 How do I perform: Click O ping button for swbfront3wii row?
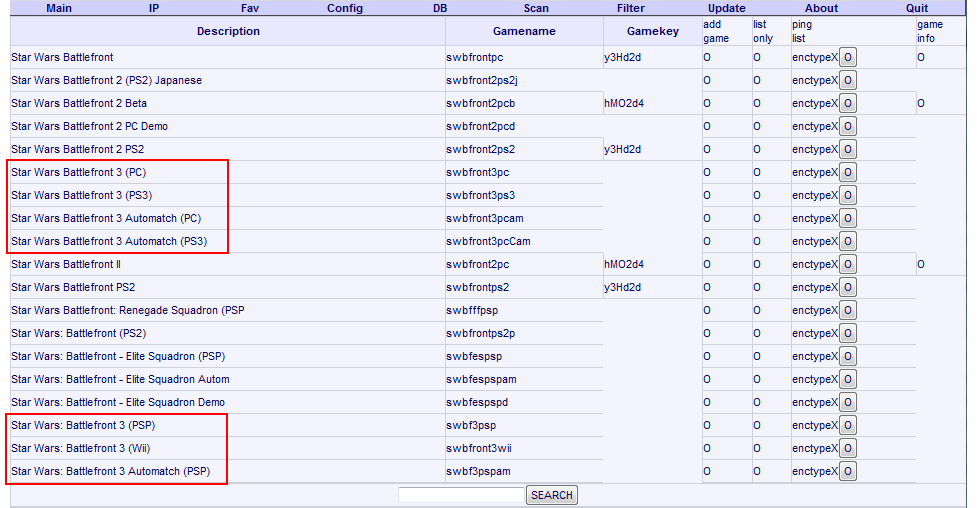(847, 449)
